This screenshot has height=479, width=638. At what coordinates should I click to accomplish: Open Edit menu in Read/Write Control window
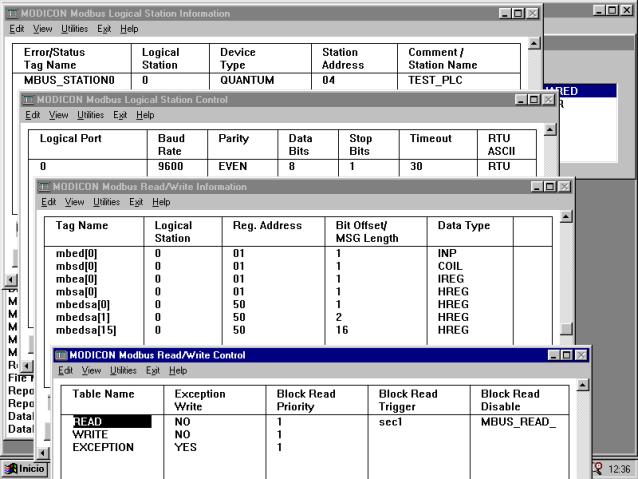pyautogui.click(x=65, y=370)
